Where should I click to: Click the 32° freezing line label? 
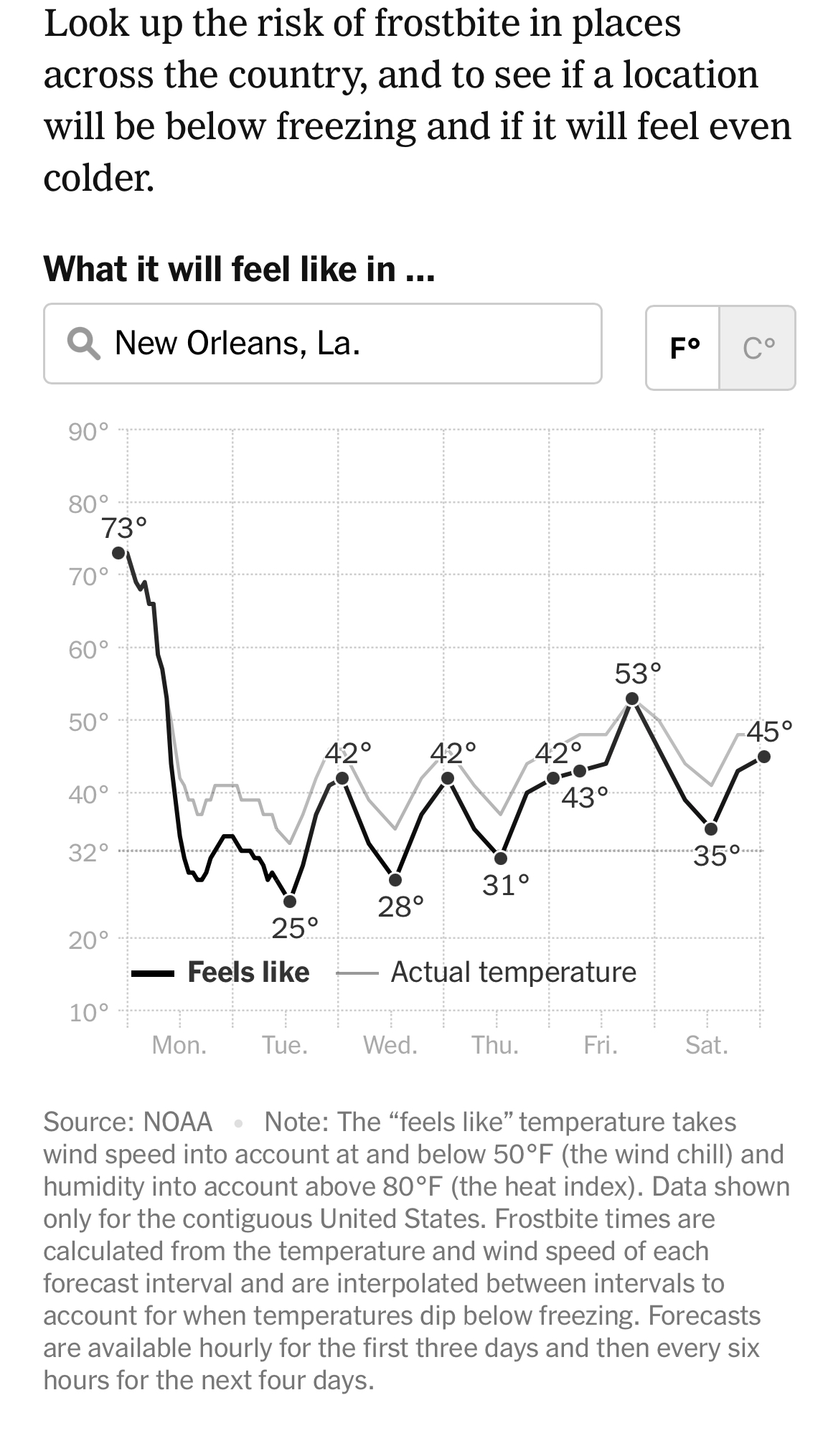[x=89, y=853]
